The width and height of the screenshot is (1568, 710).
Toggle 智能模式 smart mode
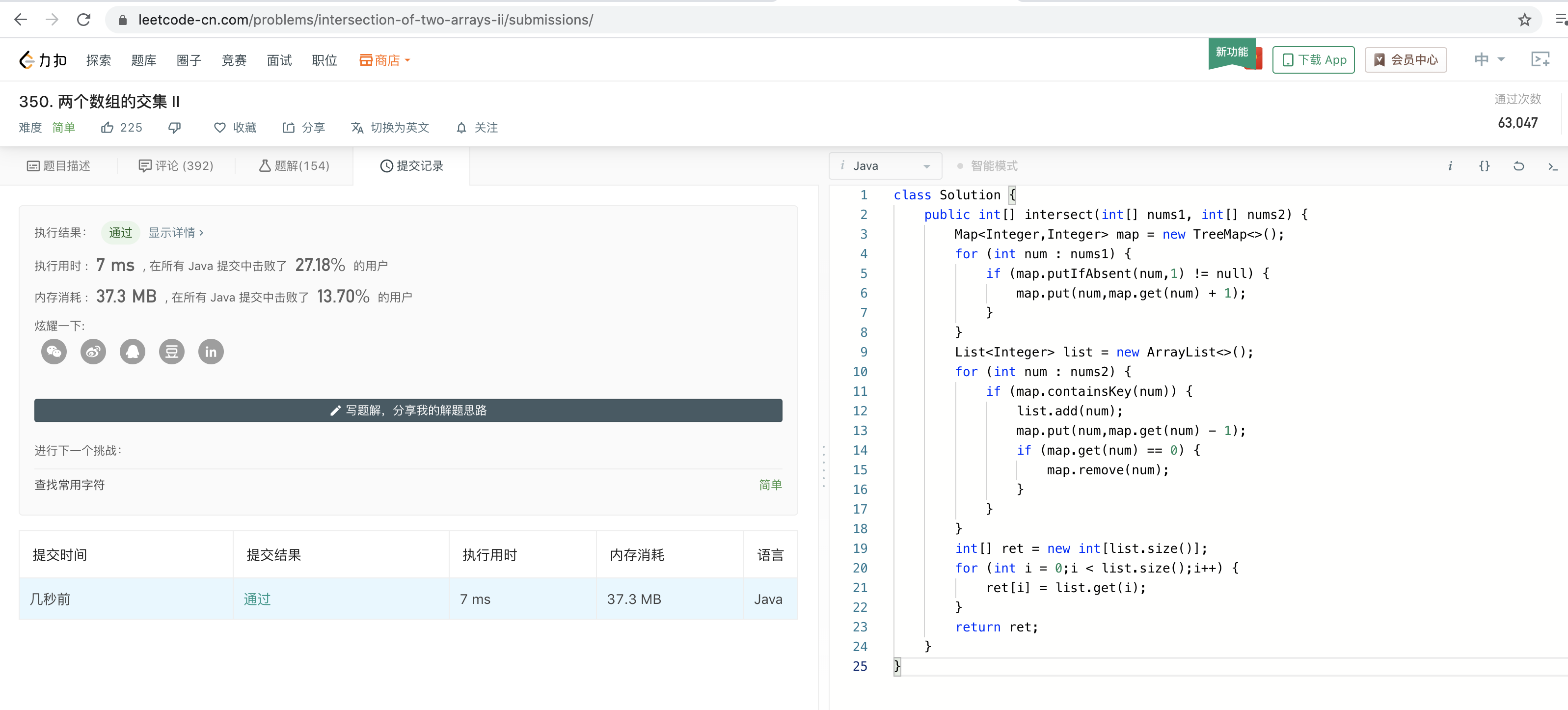(987, 165)
